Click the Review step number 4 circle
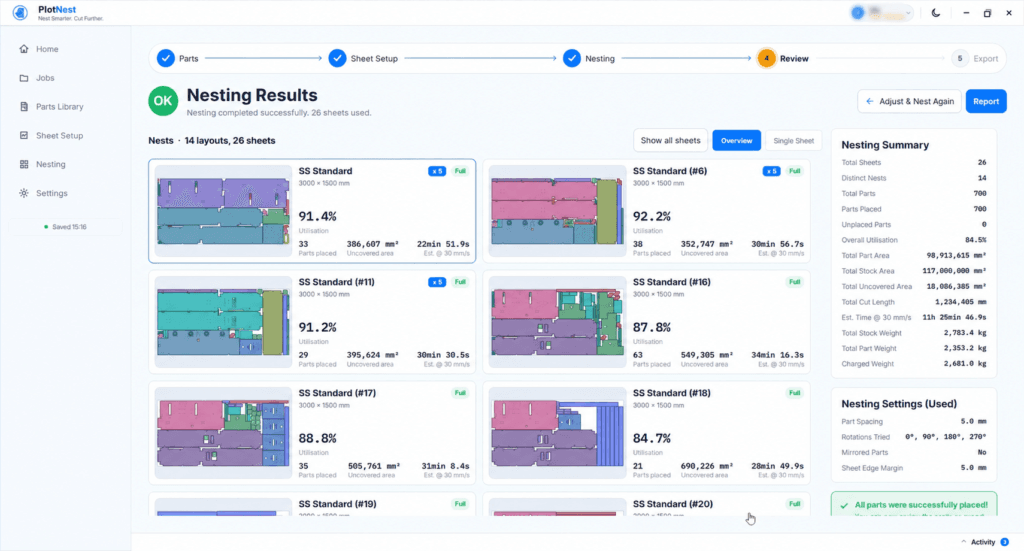 click(x=766, y=58)
